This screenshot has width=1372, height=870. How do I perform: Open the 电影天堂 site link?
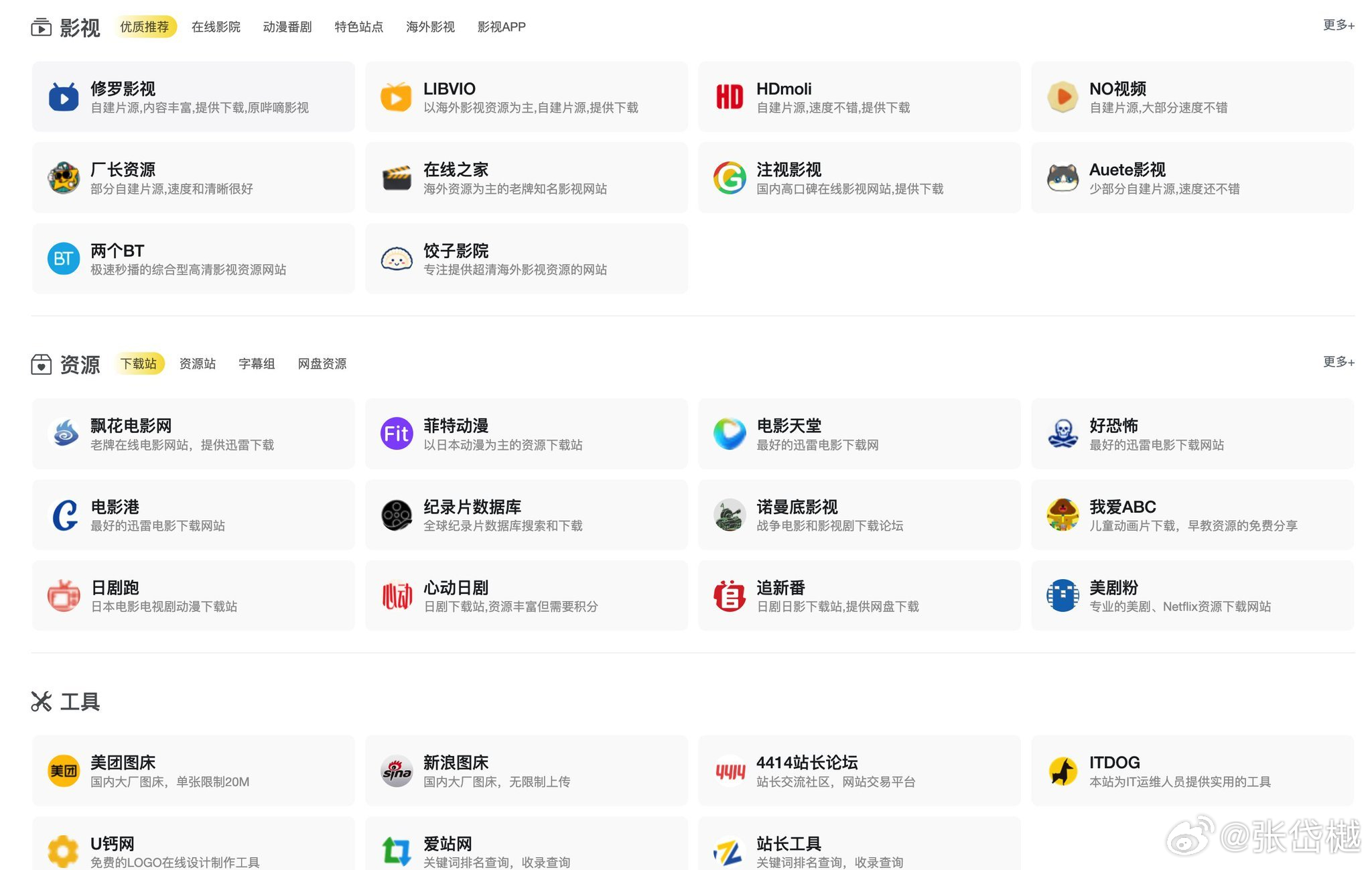pos(860,434)
